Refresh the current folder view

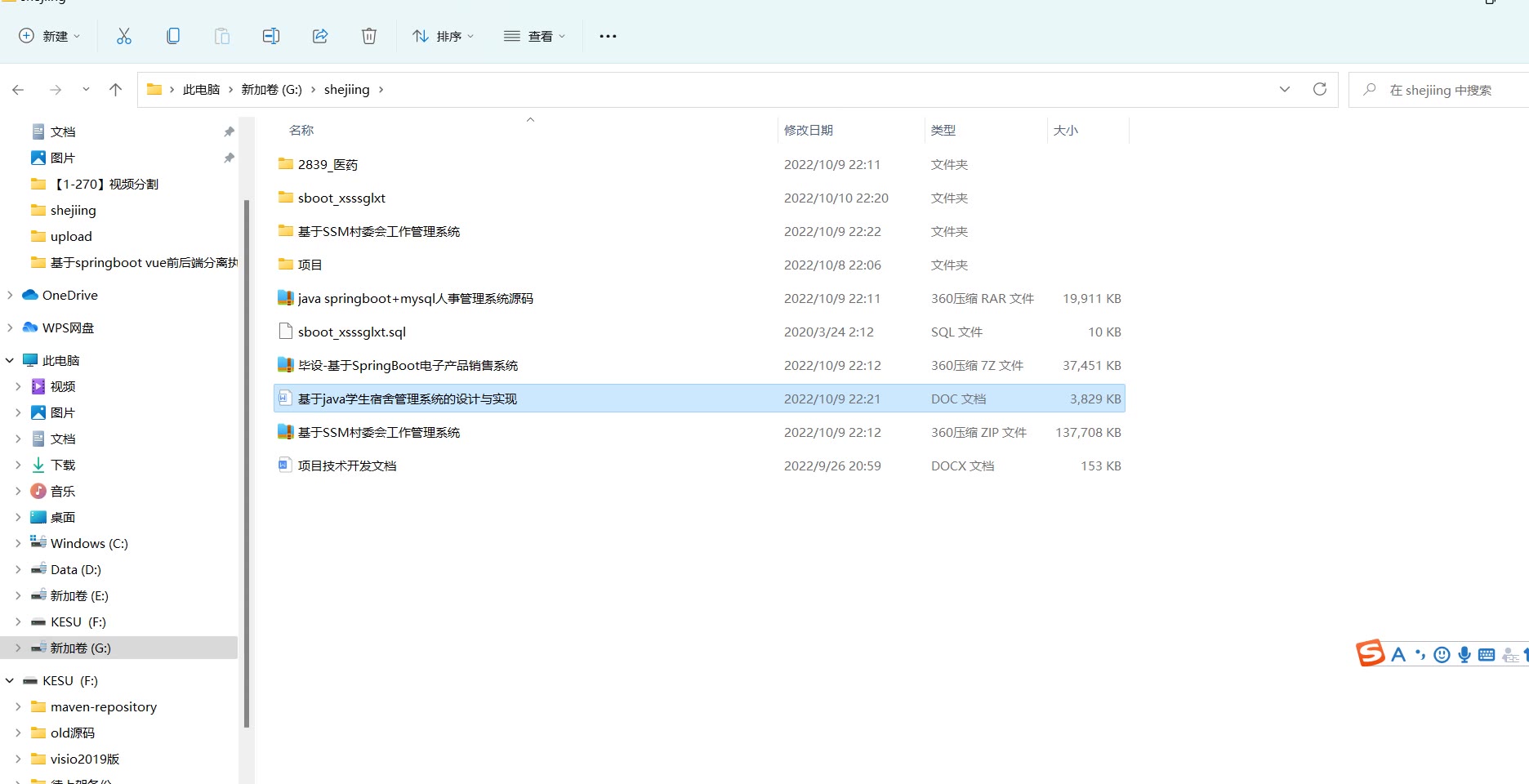[1319, 89]
